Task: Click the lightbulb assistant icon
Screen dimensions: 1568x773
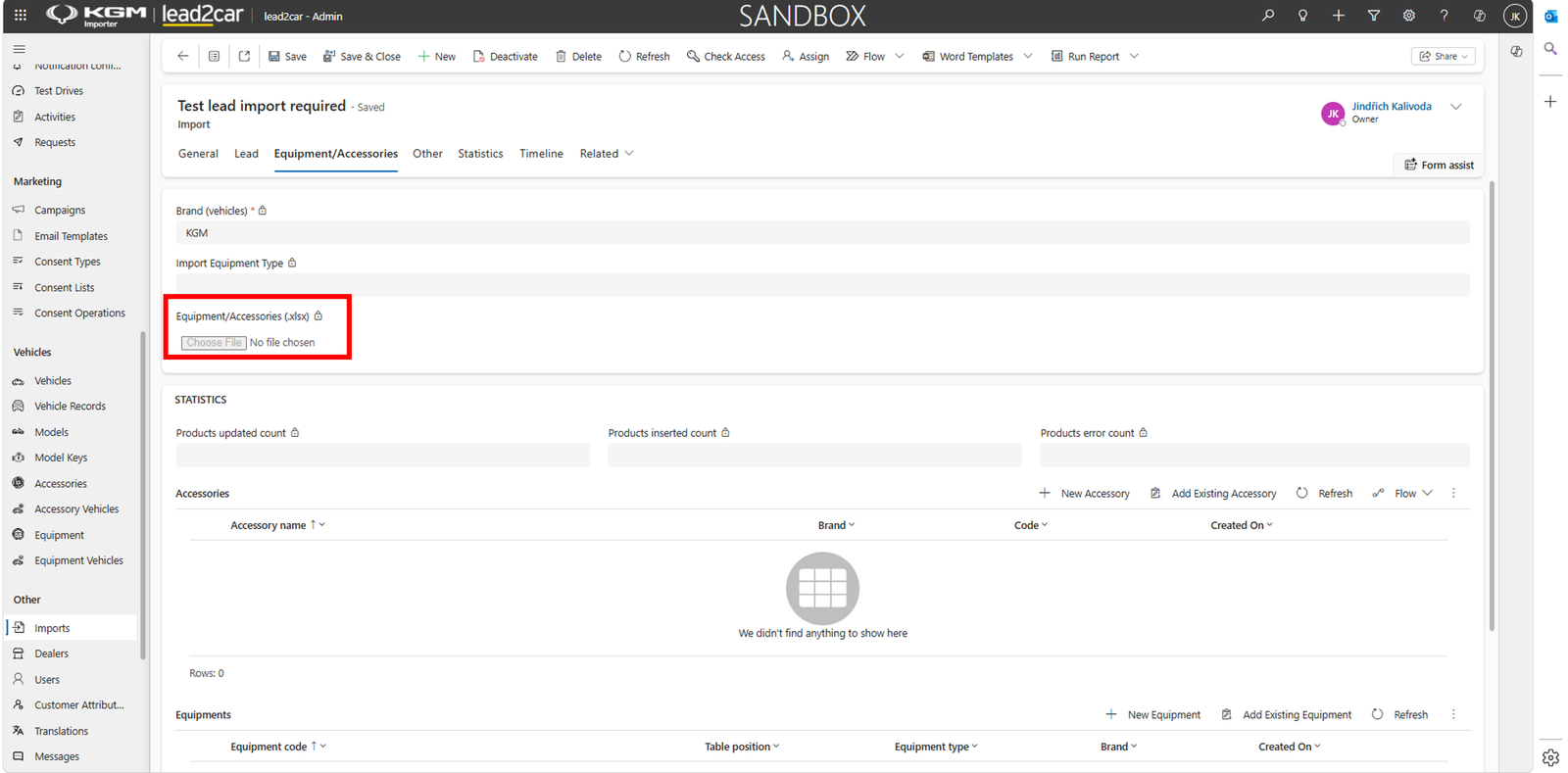Action: pos(1303,16)
